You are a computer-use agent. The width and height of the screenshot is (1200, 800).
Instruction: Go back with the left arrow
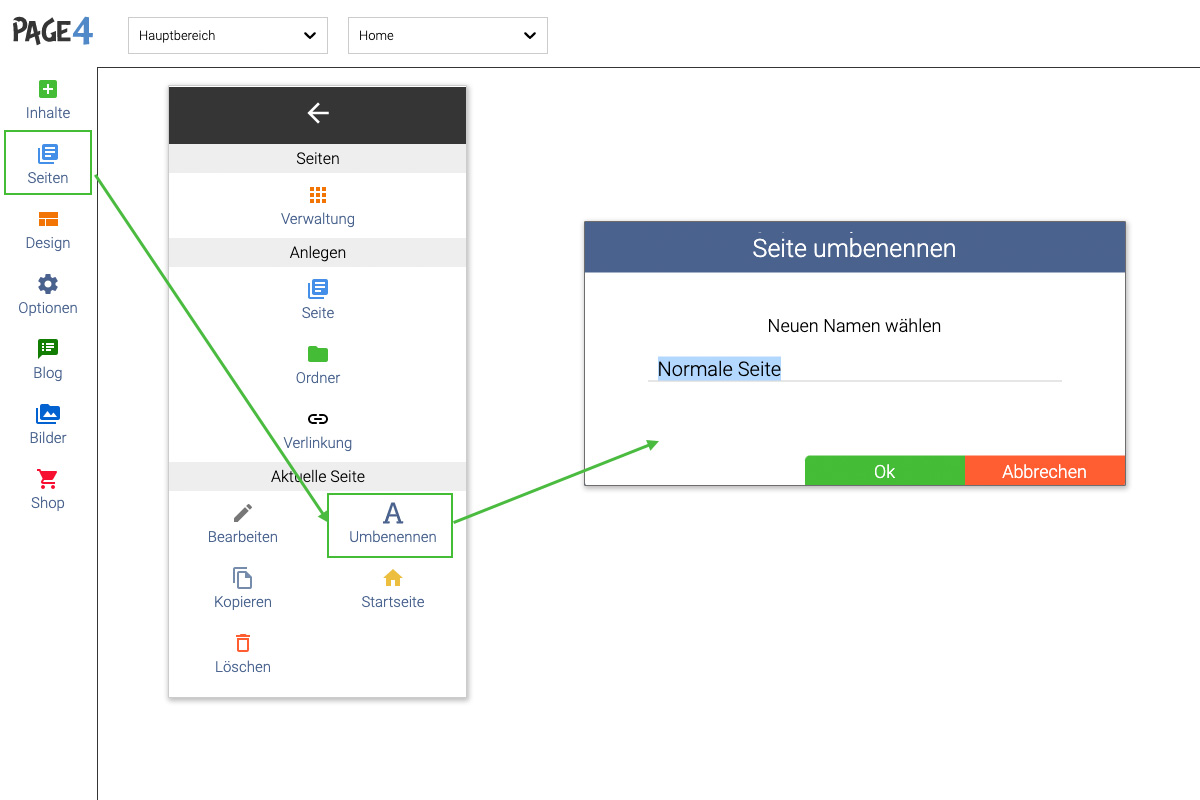point(318,113)
